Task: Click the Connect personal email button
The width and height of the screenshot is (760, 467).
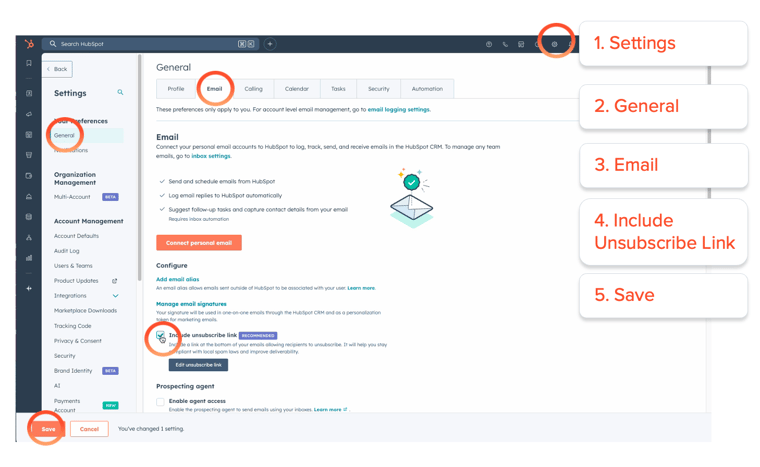Action: pos(199,243)
